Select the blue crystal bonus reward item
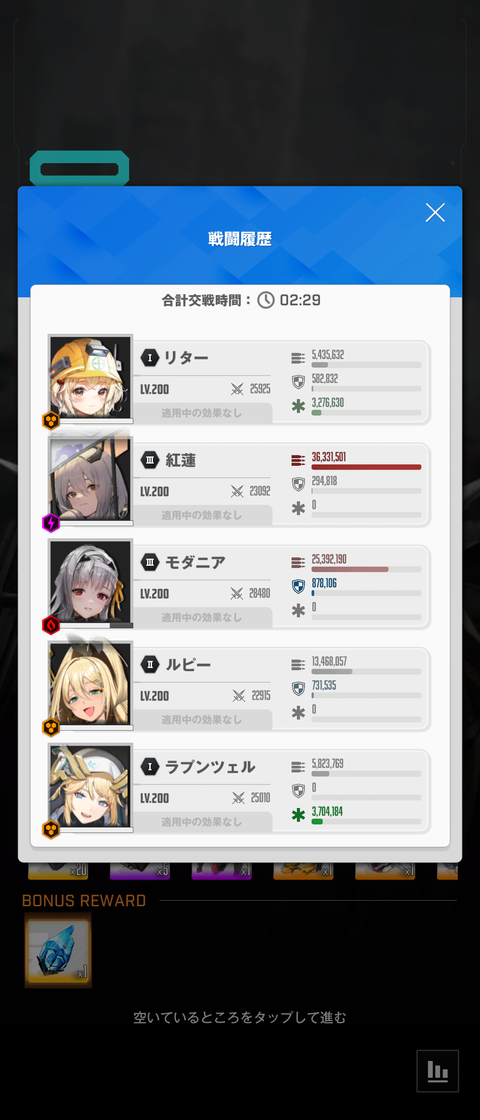Screen dimensions: 480x1120 (x=59, y=951)
